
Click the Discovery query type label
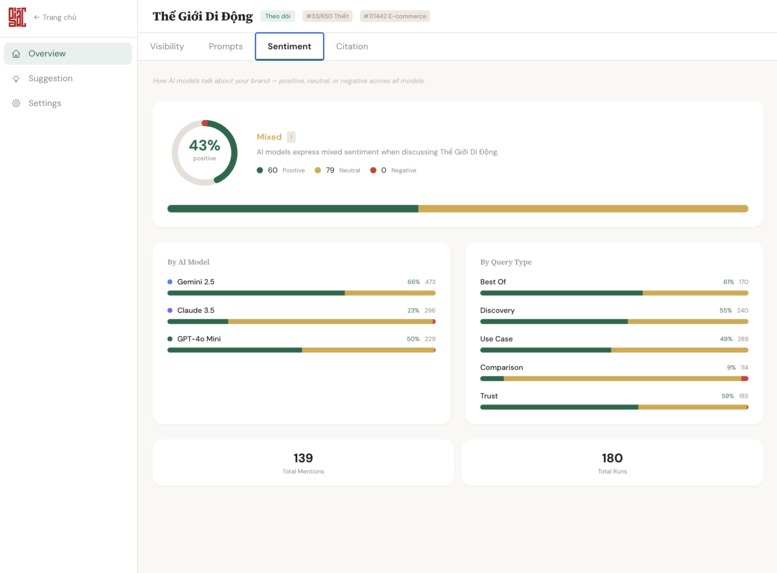[x=497, y=310]
